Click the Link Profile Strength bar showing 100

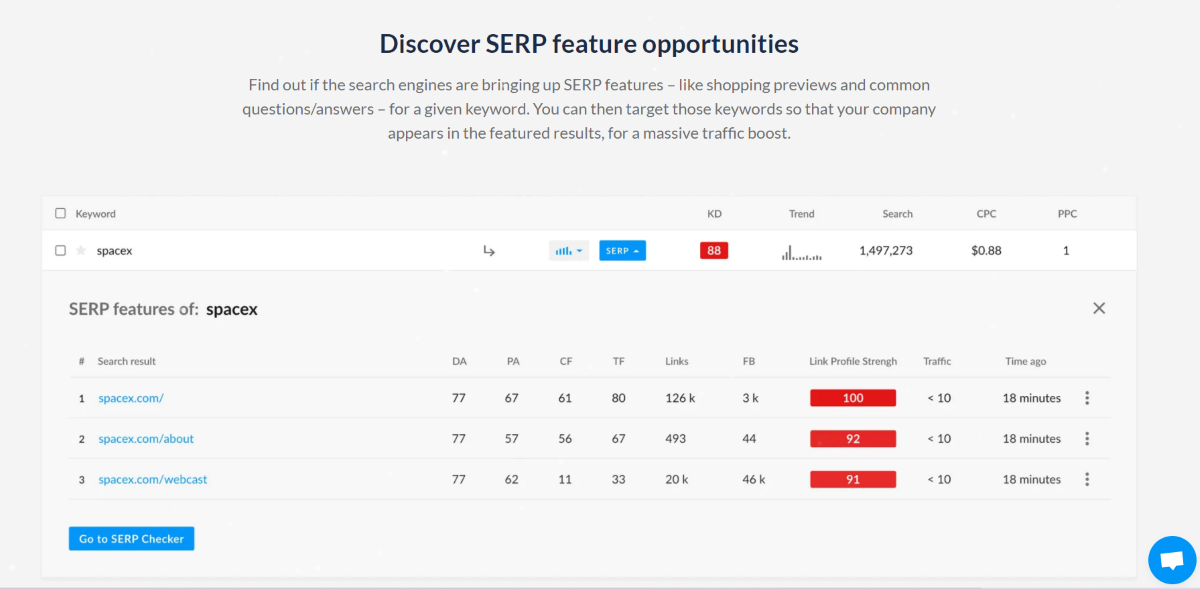pos(853,398)
